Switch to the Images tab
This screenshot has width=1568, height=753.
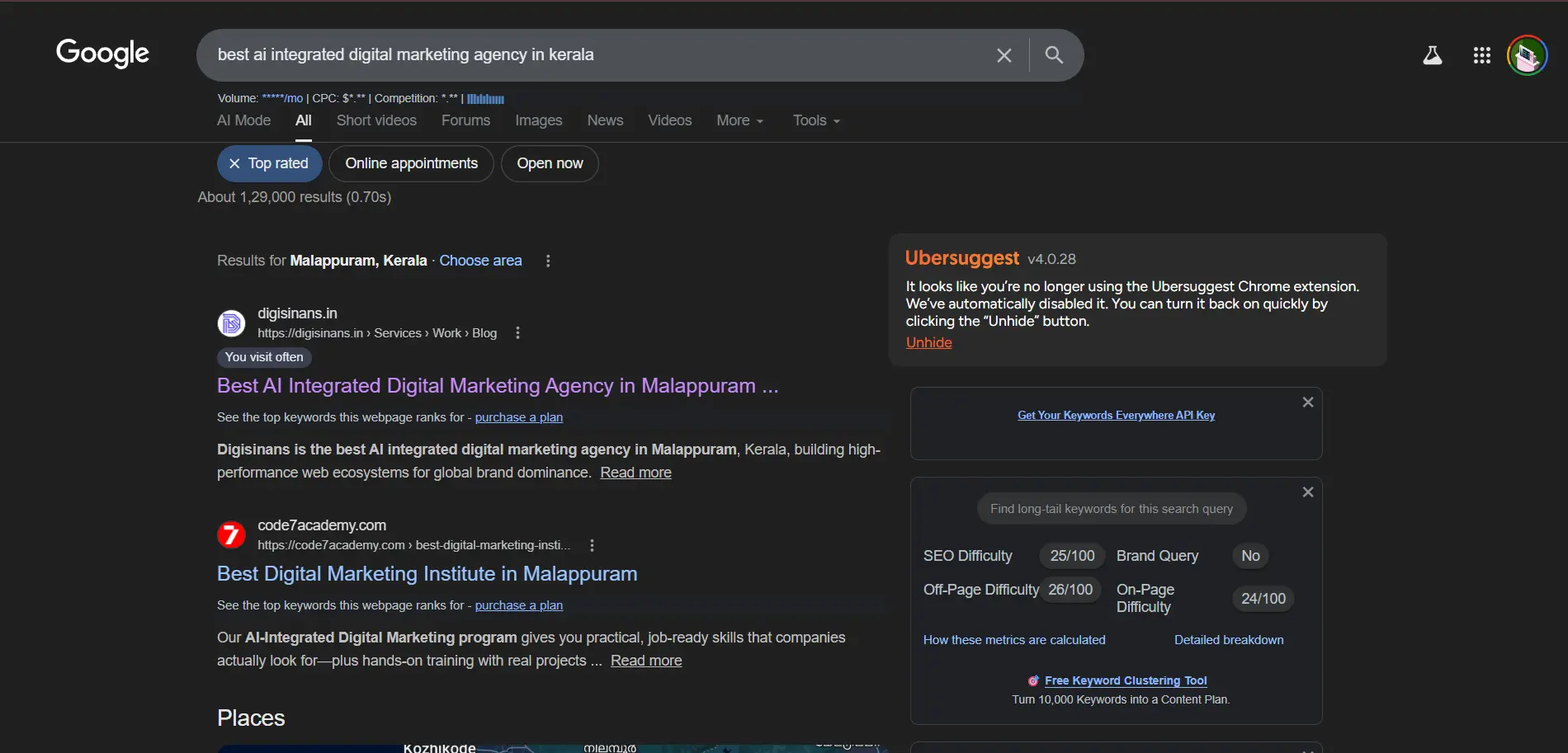(x=538, y=120)
